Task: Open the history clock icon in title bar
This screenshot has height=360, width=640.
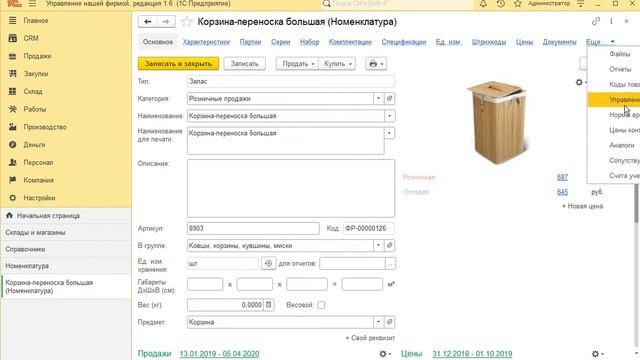Action: click(501, 4)
